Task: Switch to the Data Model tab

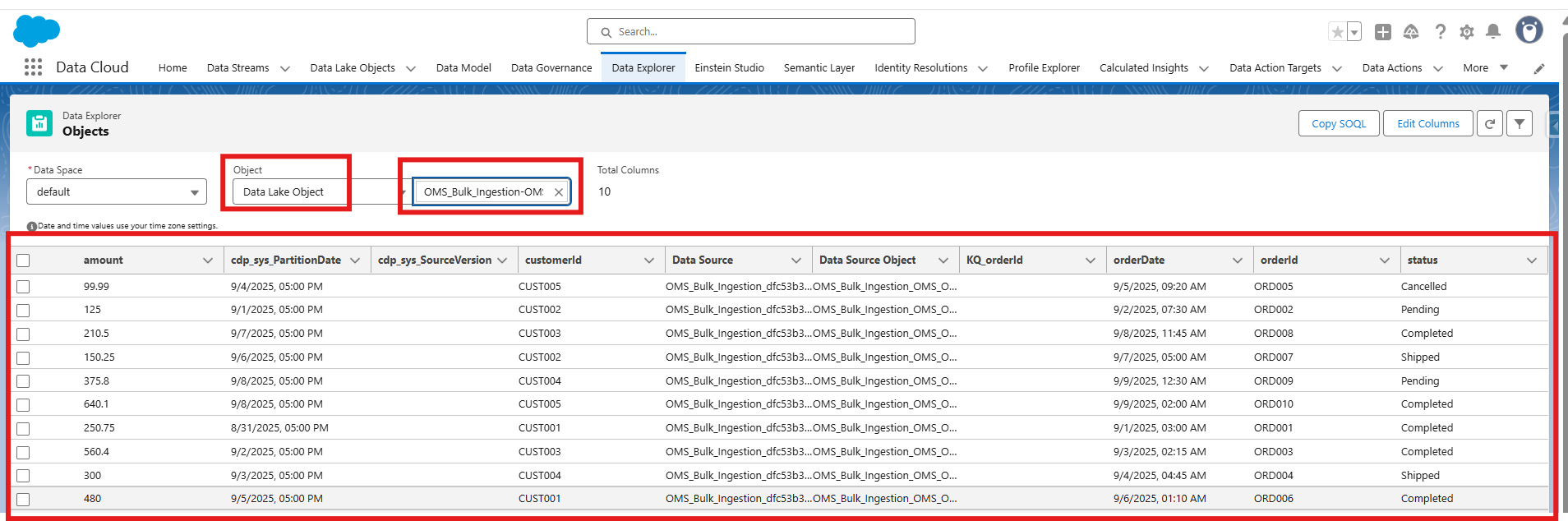Action: 463,68
